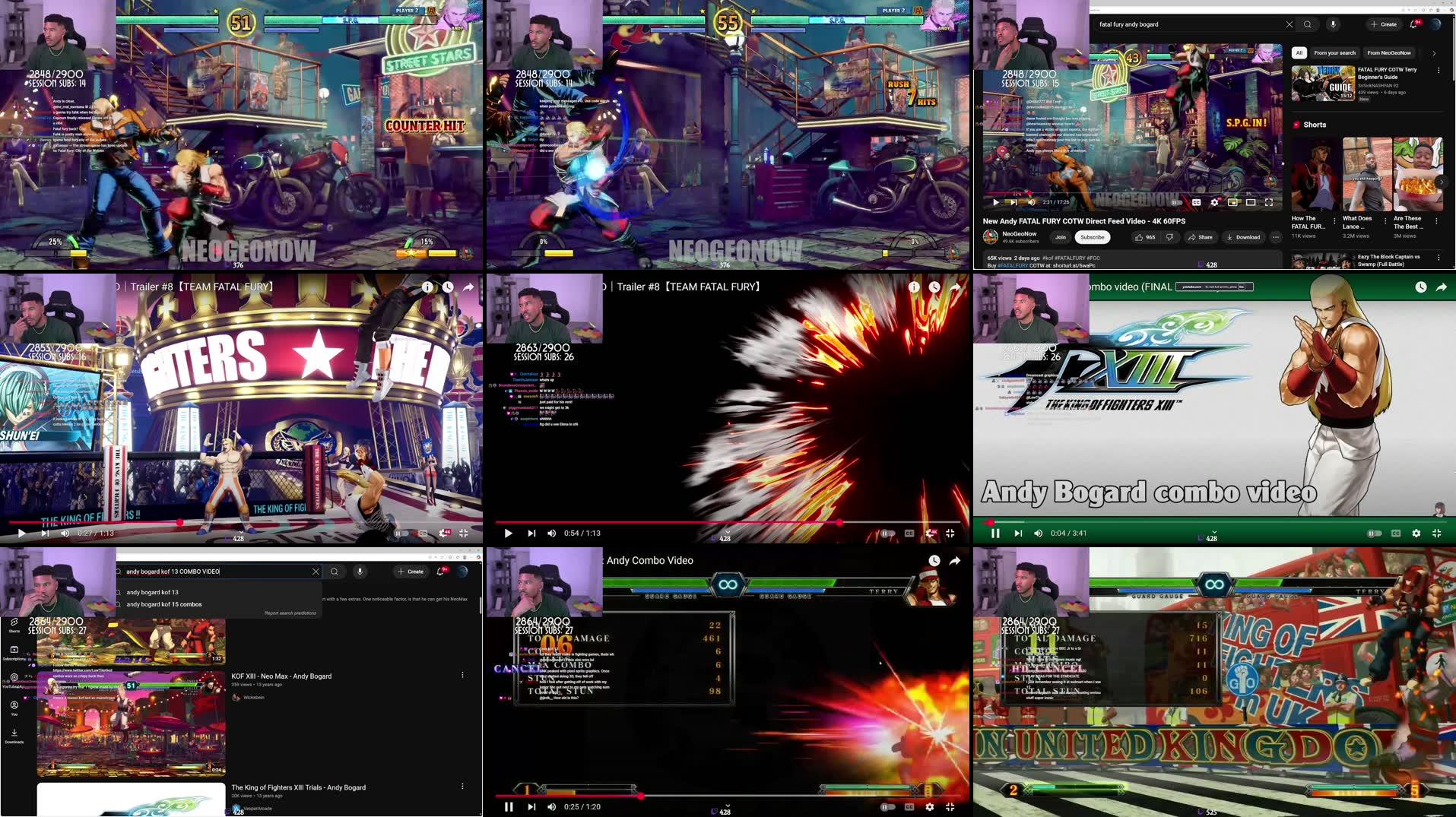Open settings gear in 0:04 / 3:41 player
The width and height of the screenshot is (1456, 817).
coord(1416,534)
